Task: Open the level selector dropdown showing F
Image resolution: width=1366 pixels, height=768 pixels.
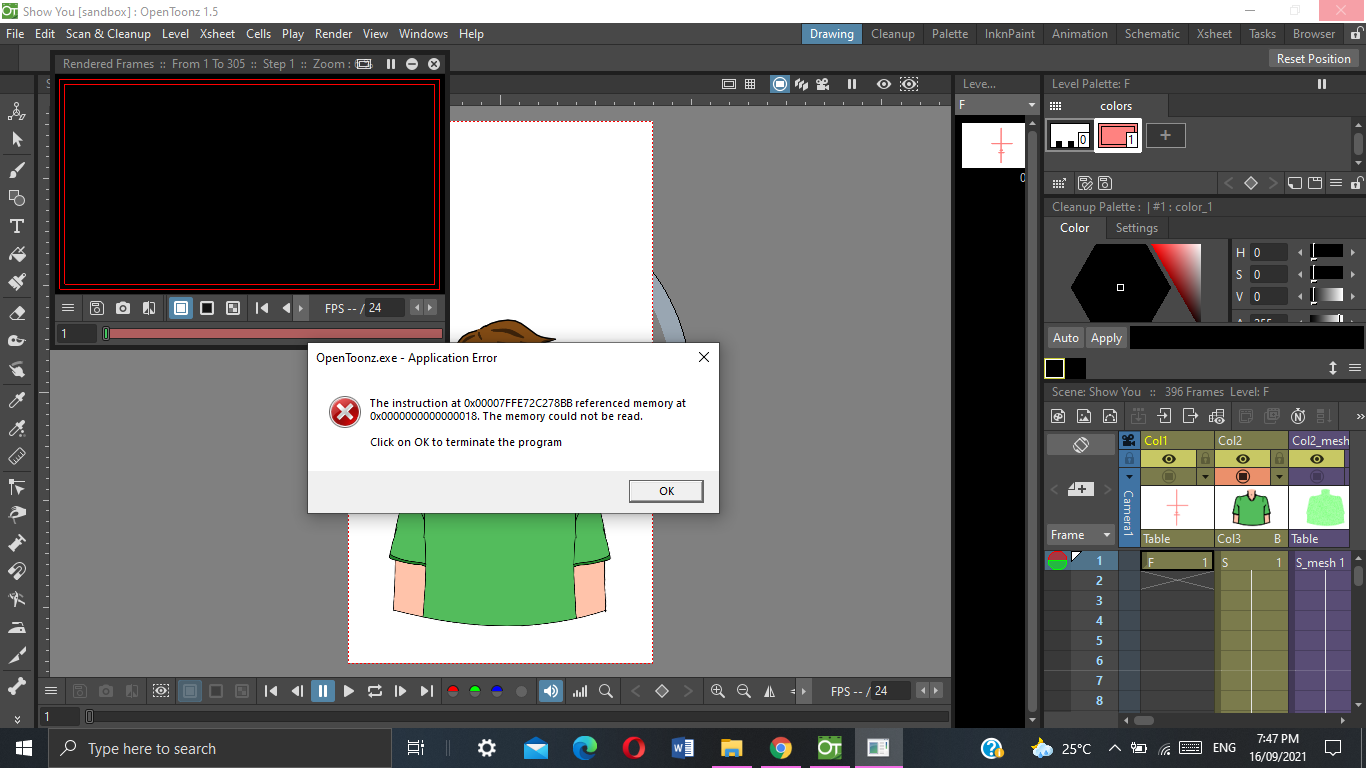Action: (998, 103)
